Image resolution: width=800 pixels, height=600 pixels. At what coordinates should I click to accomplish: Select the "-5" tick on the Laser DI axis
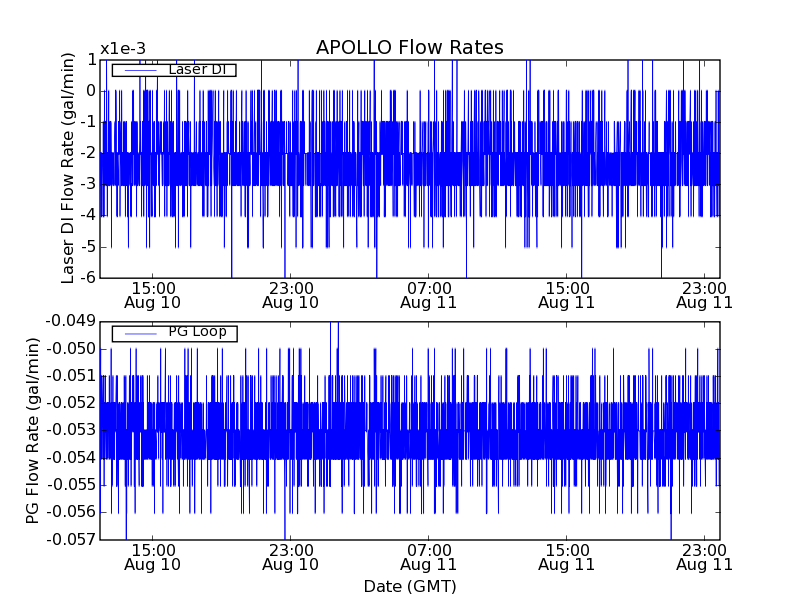pos(87,246)
